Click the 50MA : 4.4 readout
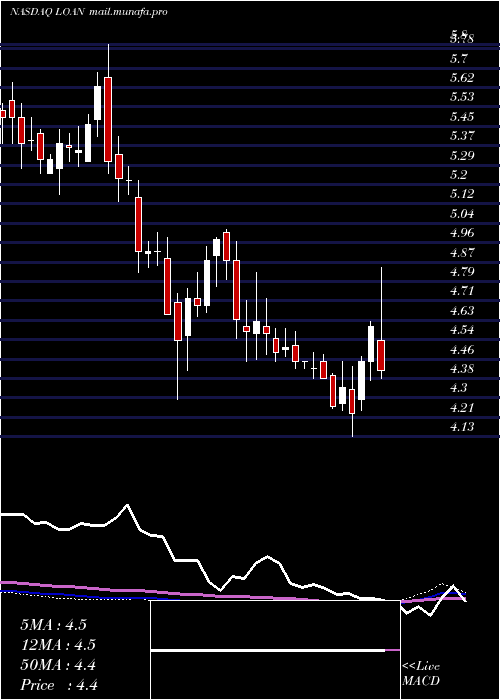 pyautogui.click(x=58, y=665)
